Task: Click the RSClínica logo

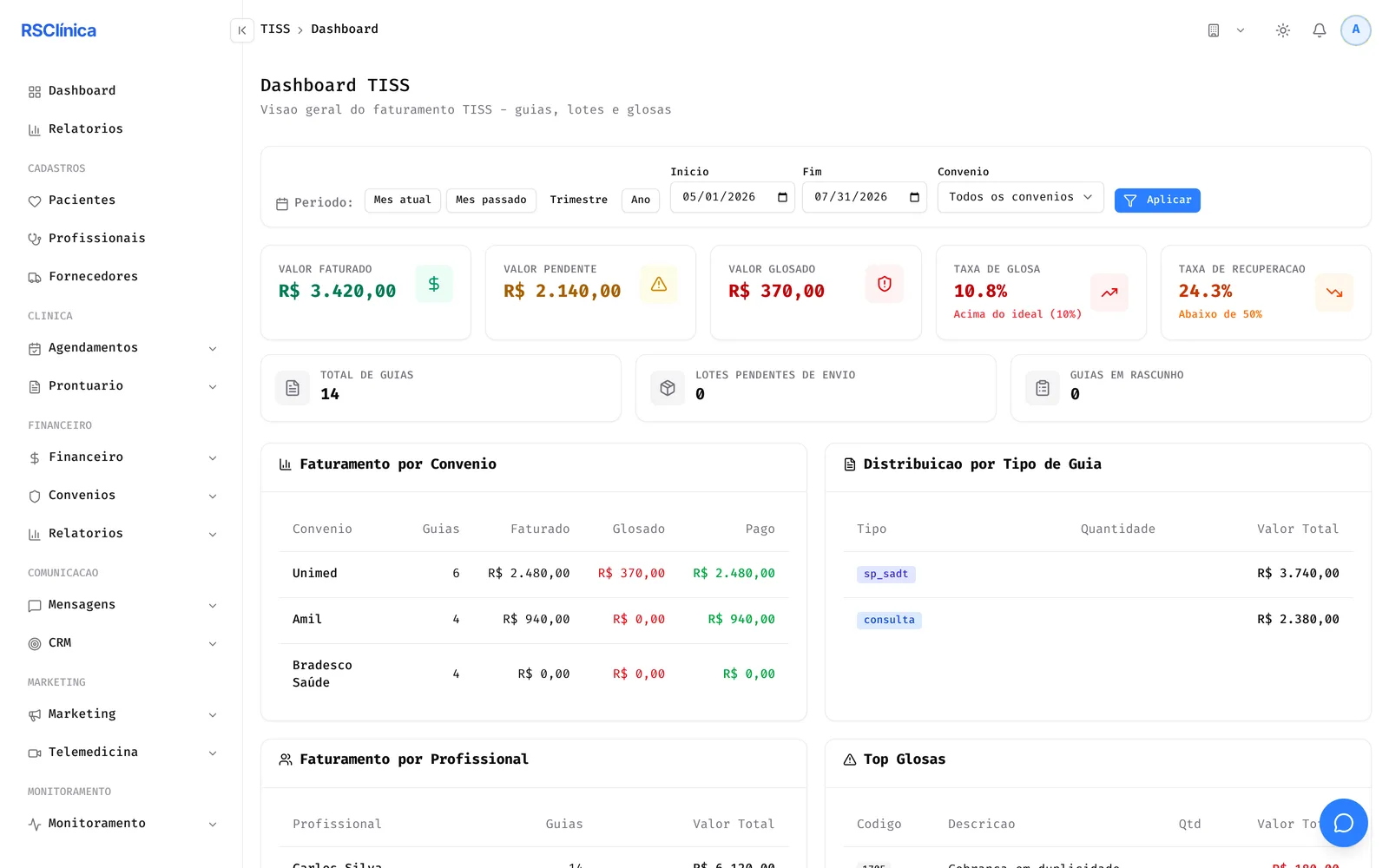Action: click(59, 30)
